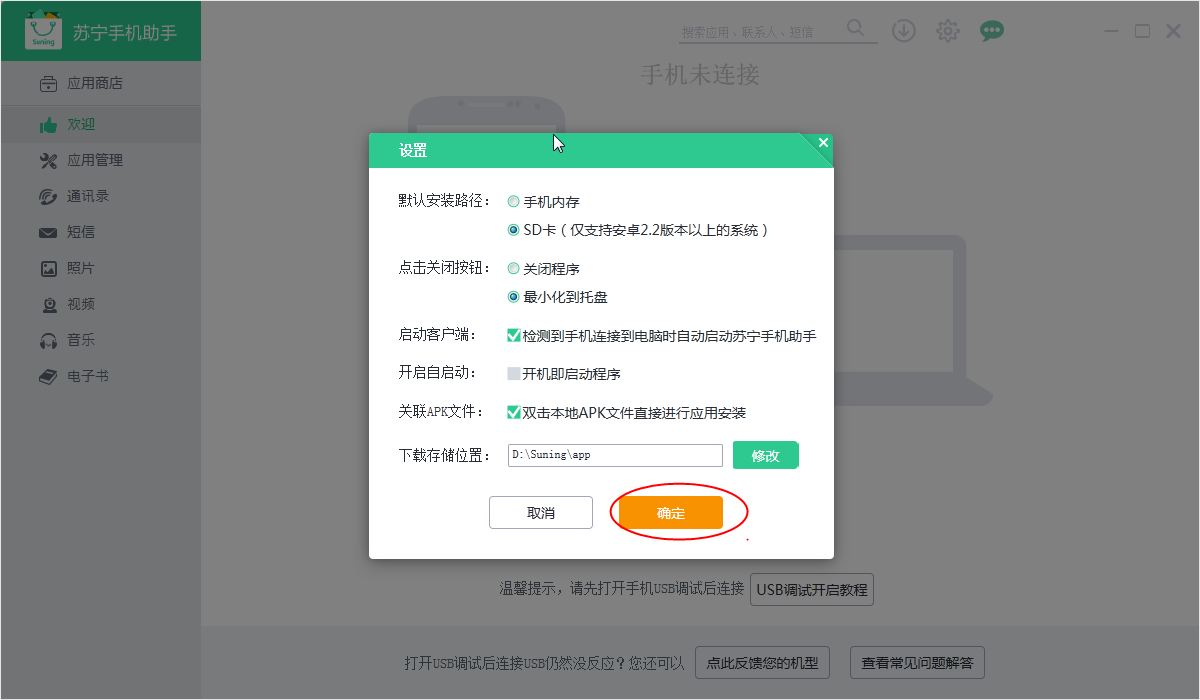1200x700 pixels.
Task: Open the 视频 webcam icon
Action: tap(48, 304)
